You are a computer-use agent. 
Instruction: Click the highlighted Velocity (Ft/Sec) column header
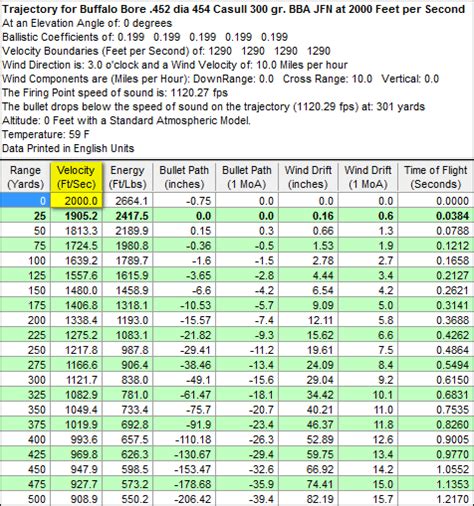76,177
